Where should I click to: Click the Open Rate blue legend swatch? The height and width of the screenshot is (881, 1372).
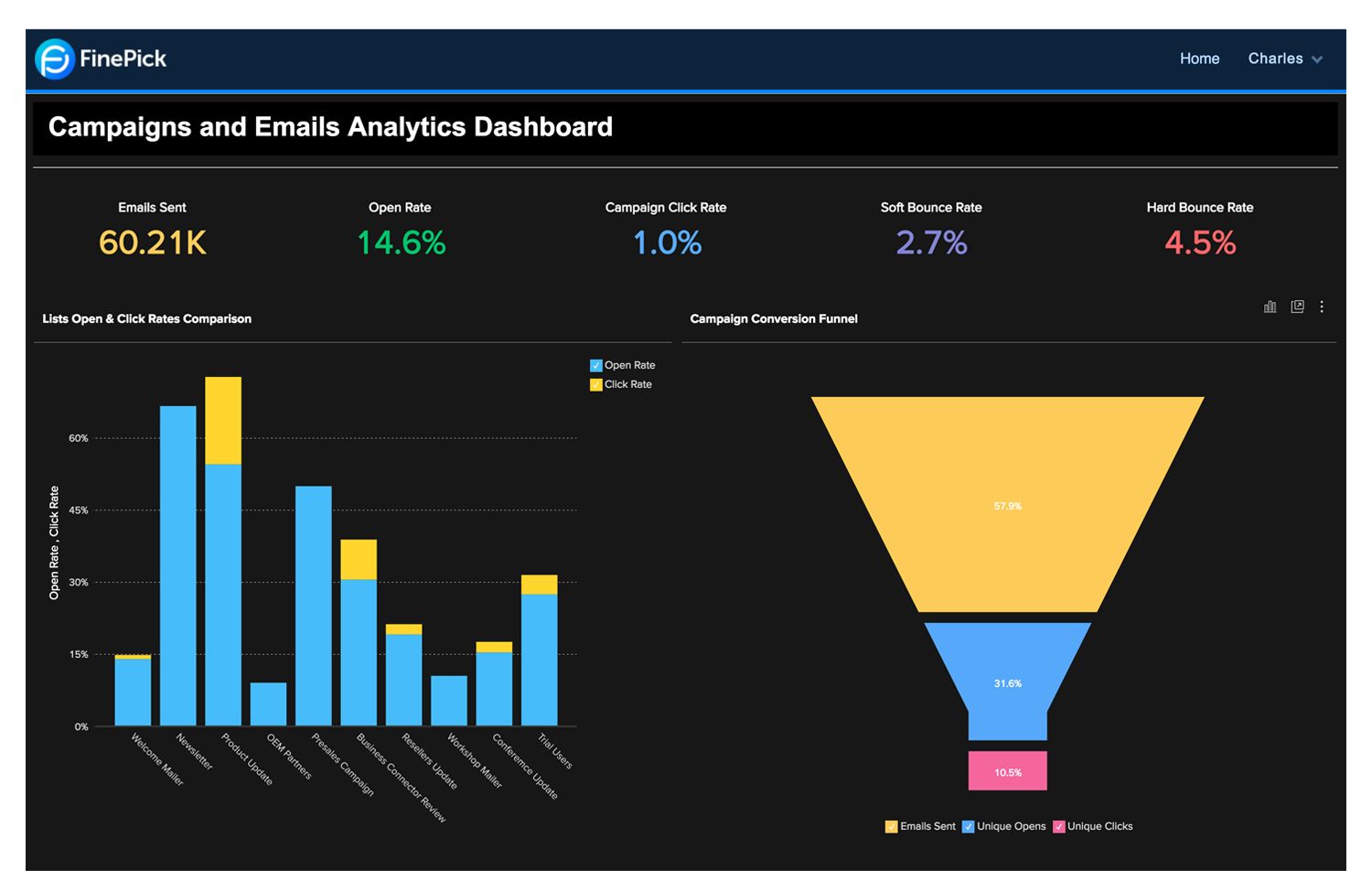click(x=595, y=364)
